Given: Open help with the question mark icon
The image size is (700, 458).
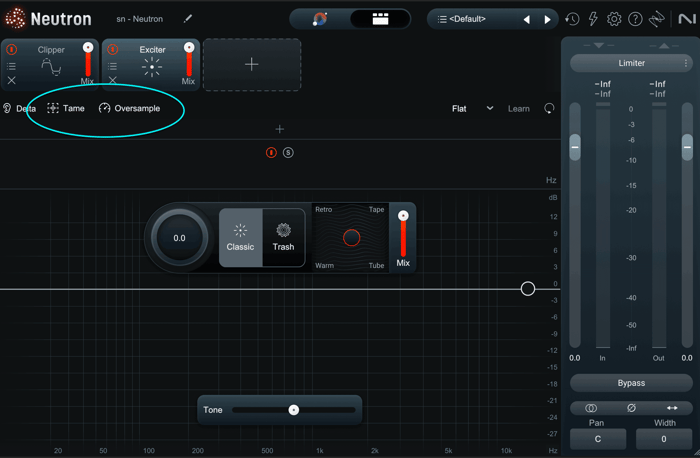Looking at the screenshot, I should coord(635,19).
